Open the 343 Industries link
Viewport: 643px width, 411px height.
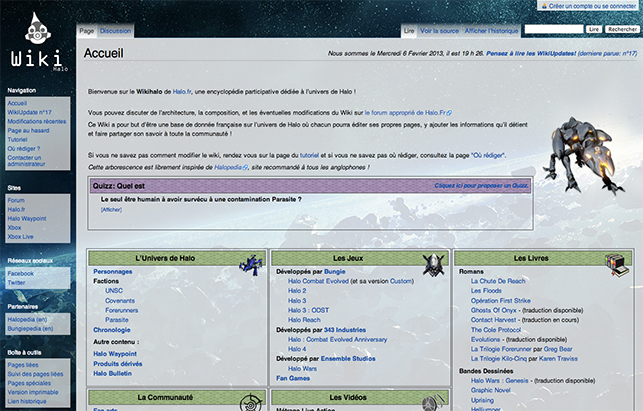(x=345, y=330)
